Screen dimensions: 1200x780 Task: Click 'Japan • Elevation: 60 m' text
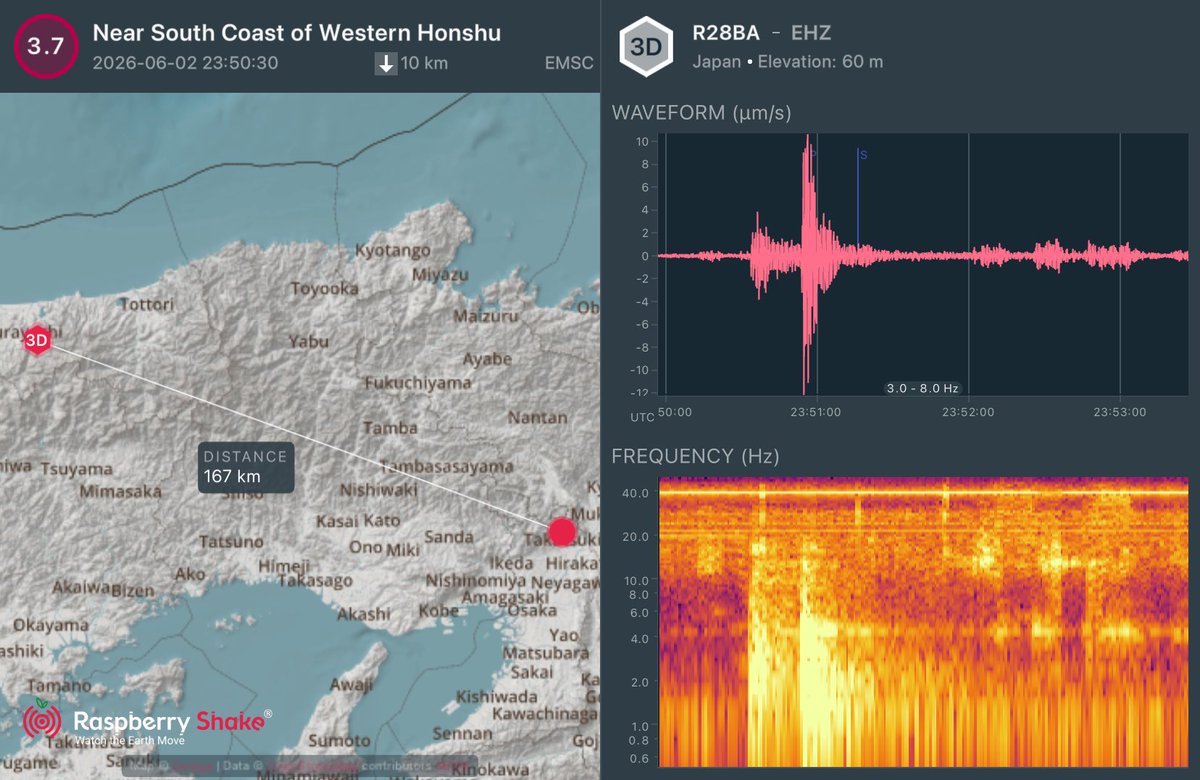point(788,62)
